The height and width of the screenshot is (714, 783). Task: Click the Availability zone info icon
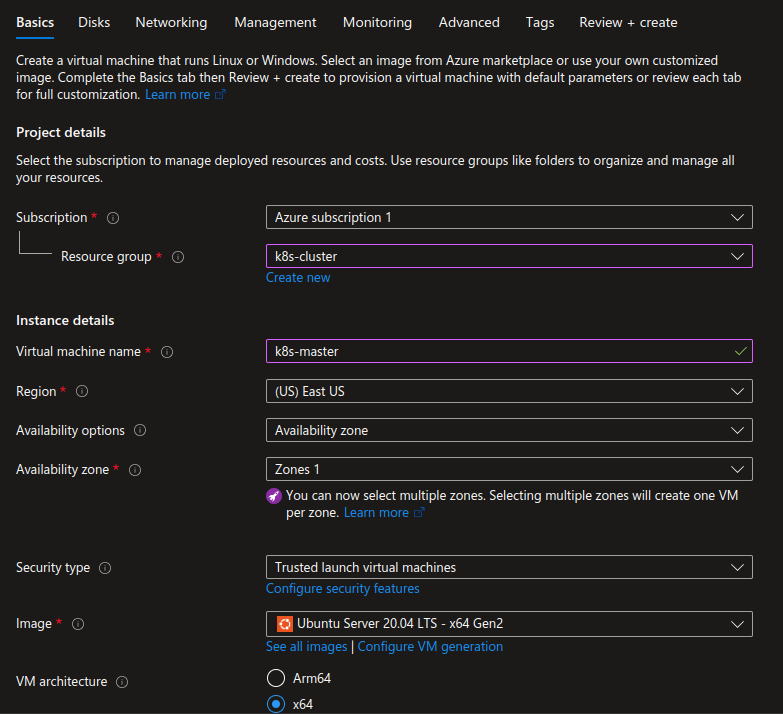pyautogui.click(x=135, y=470)
